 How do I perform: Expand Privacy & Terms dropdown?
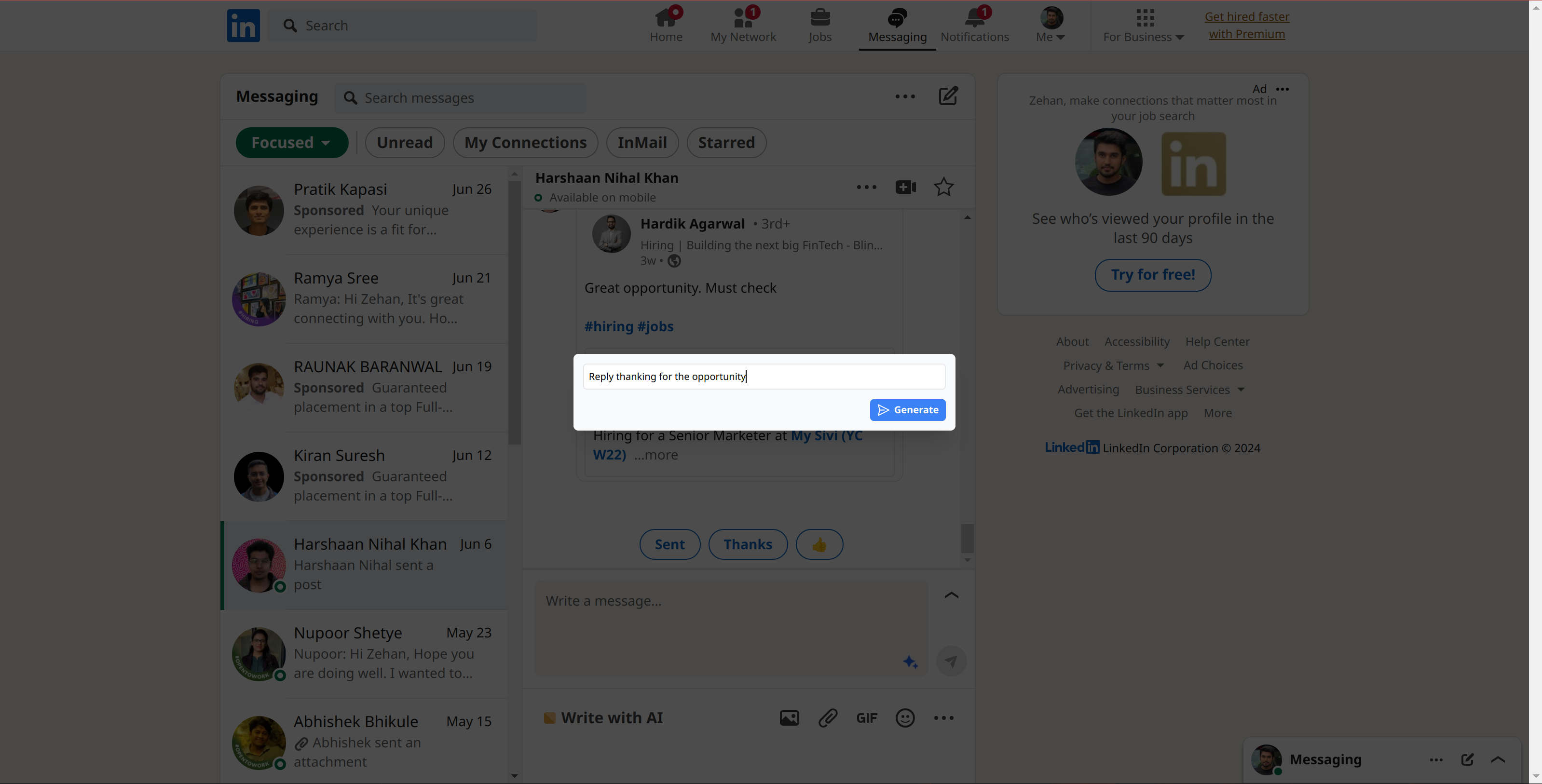coord(1113,365)
